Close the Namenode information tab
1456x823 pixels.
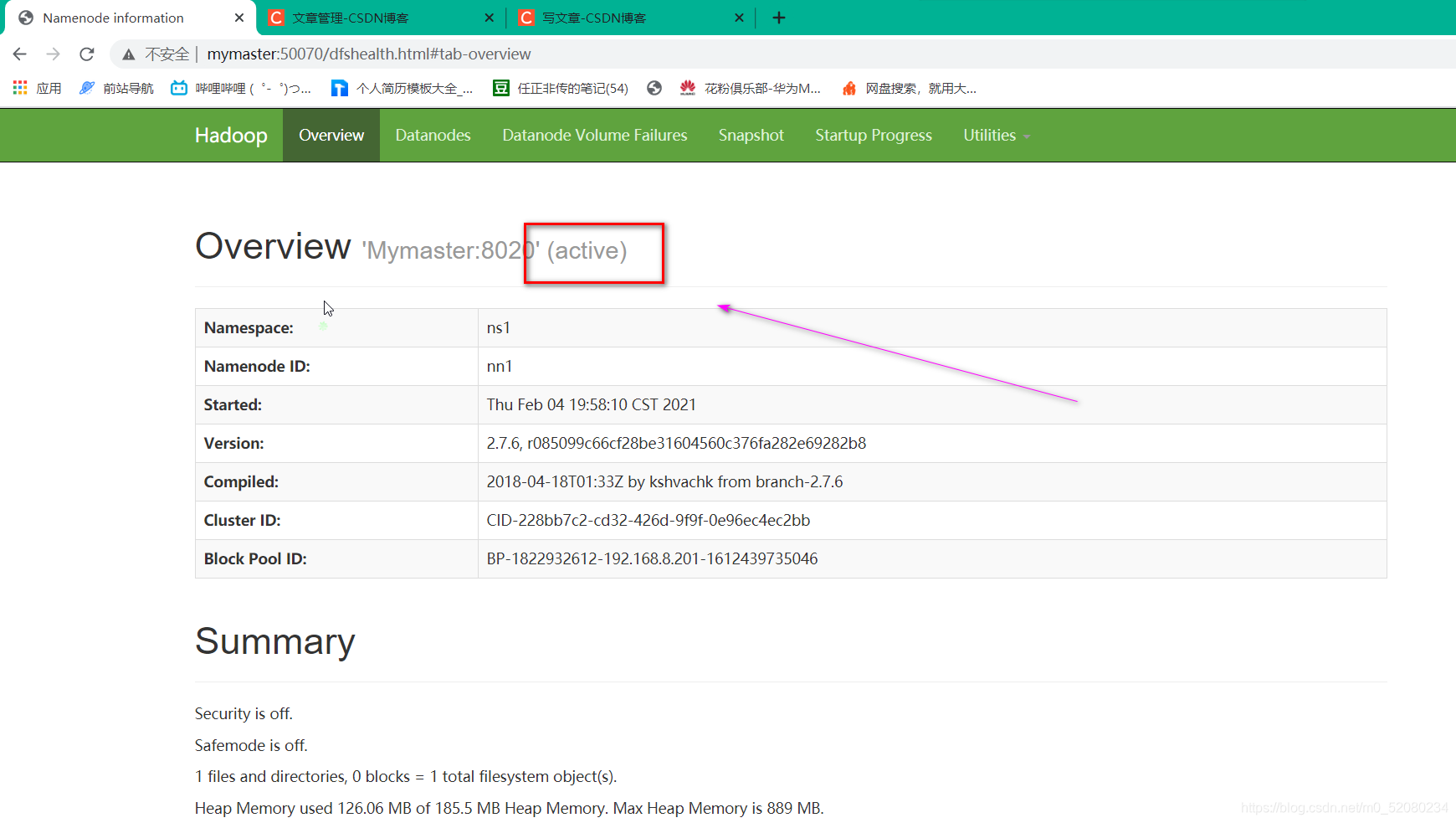tap(239, 18)
